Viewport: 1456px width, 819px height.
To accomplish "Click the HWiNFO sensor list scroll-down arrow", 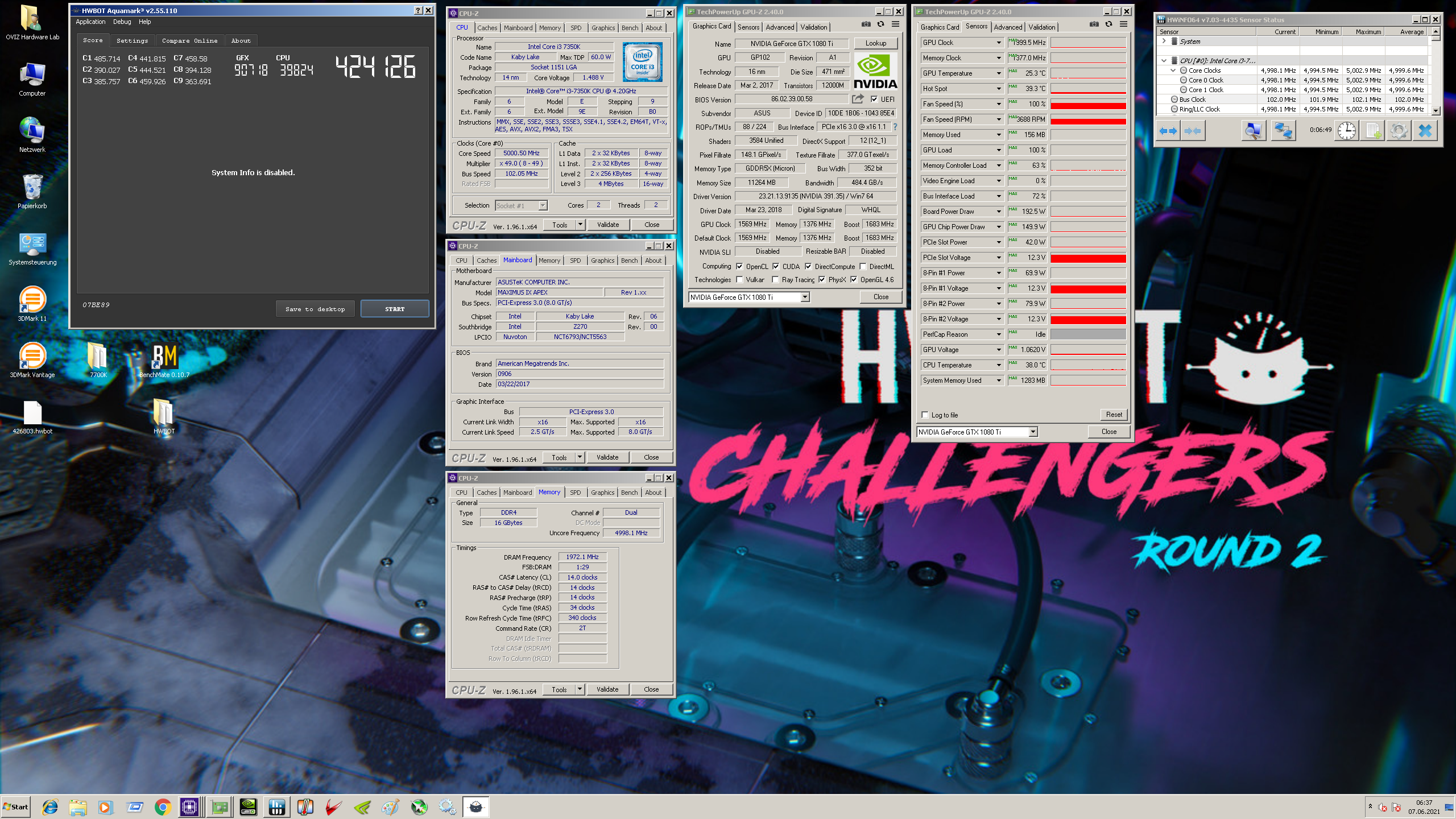I will click(x=1436, y=110).
